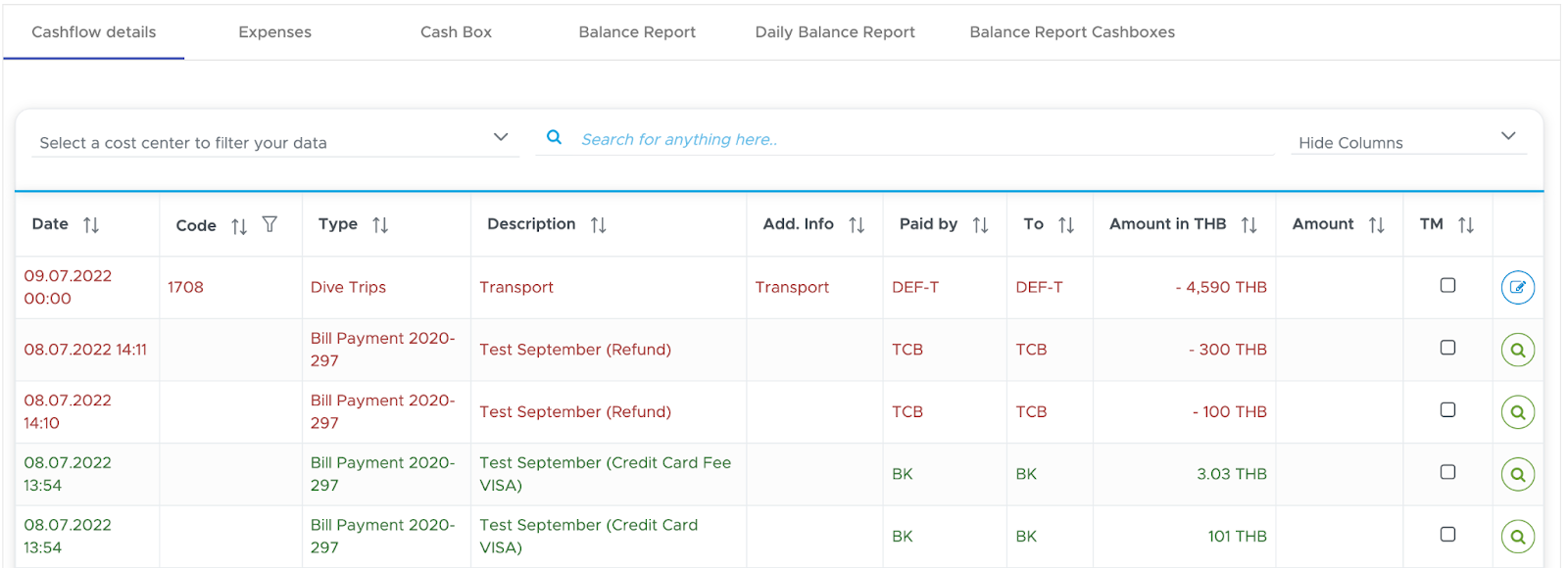Edit the Dive Trips Transport entry
The height and width of the screenshot is (568, 1568).
pyautogui.click(x=1518, y=288)
